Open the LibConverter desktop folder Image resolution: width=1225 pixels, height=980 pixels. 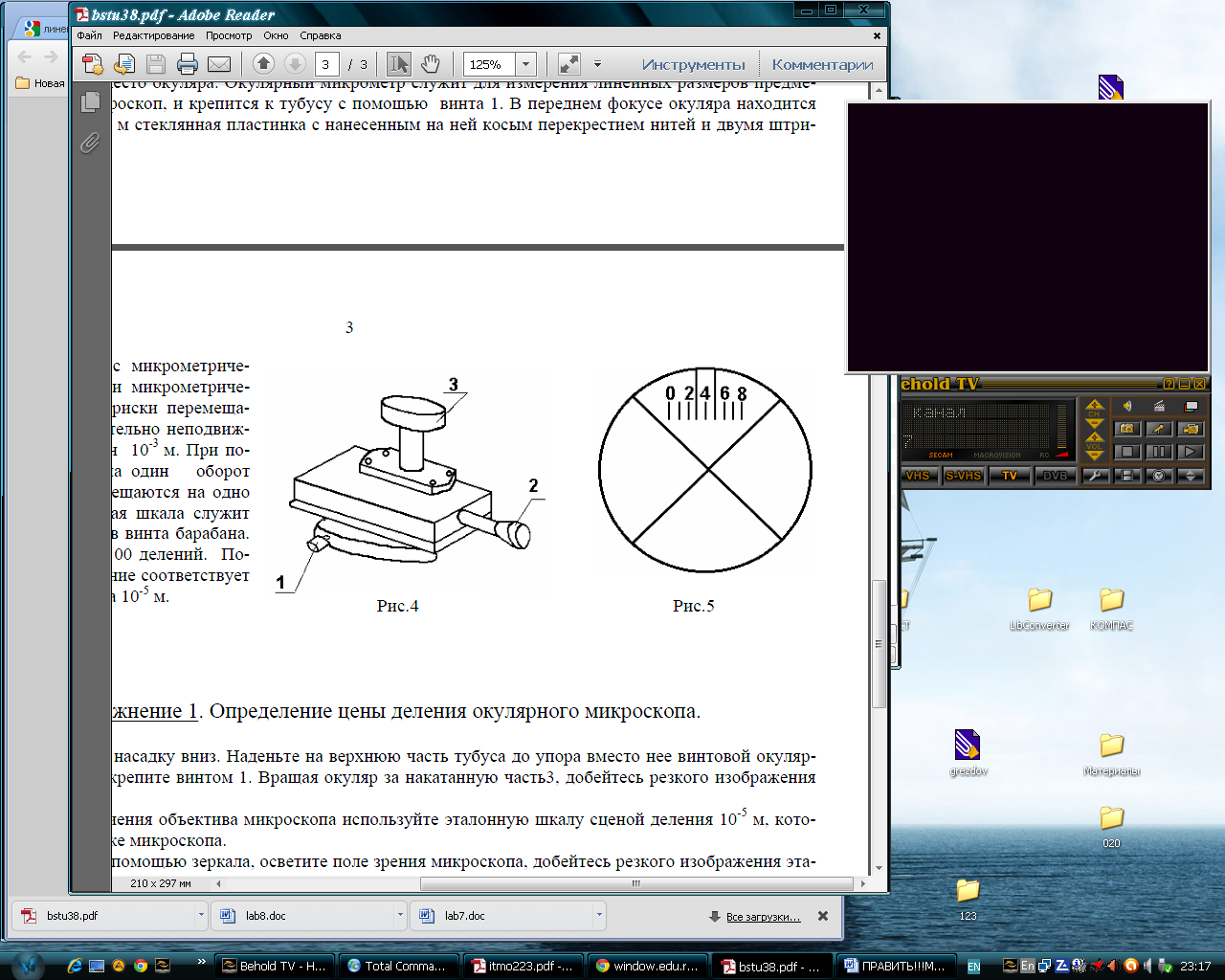coord(1039,609)
